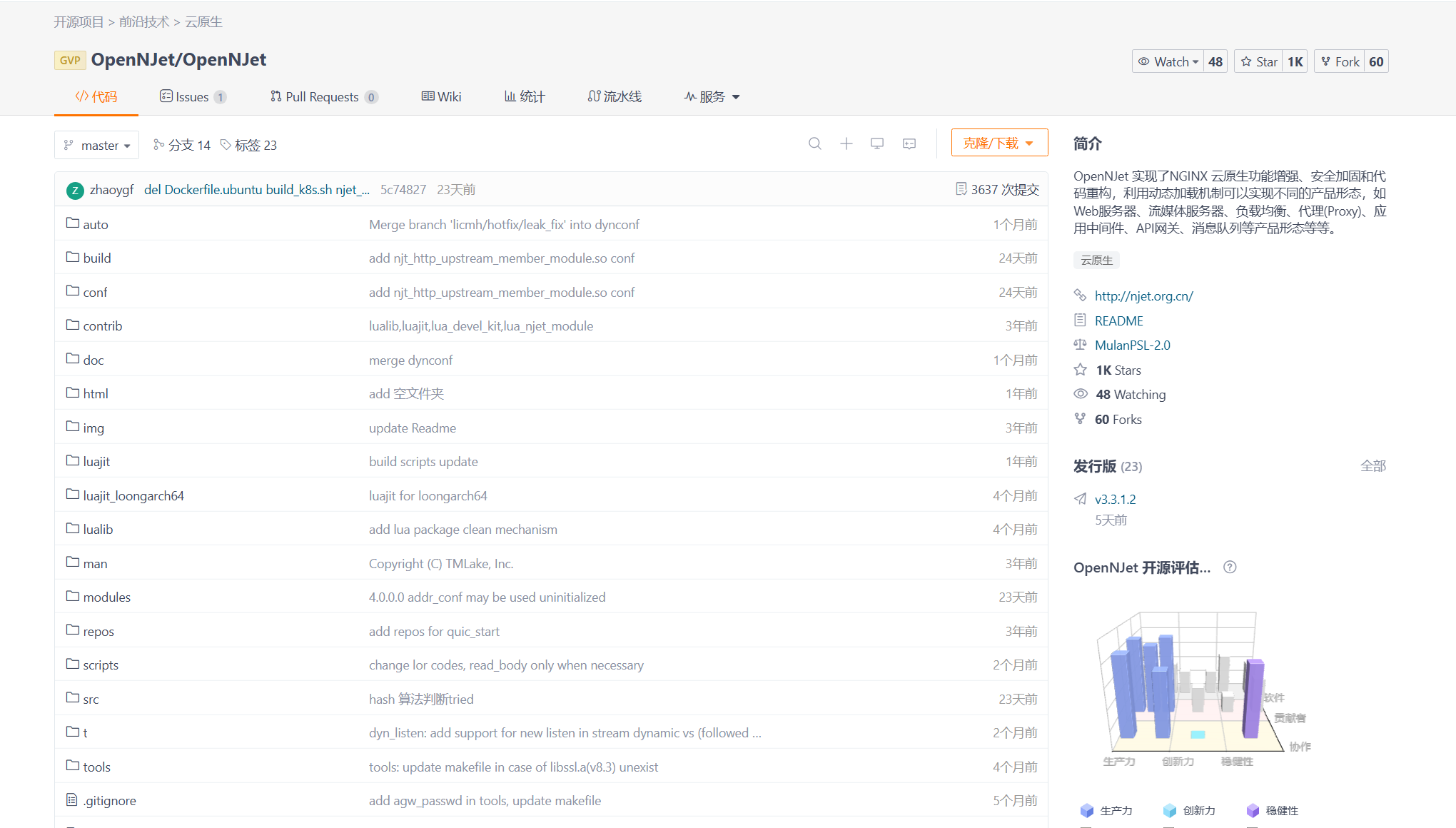Open the modules folder

click(106, 597)
